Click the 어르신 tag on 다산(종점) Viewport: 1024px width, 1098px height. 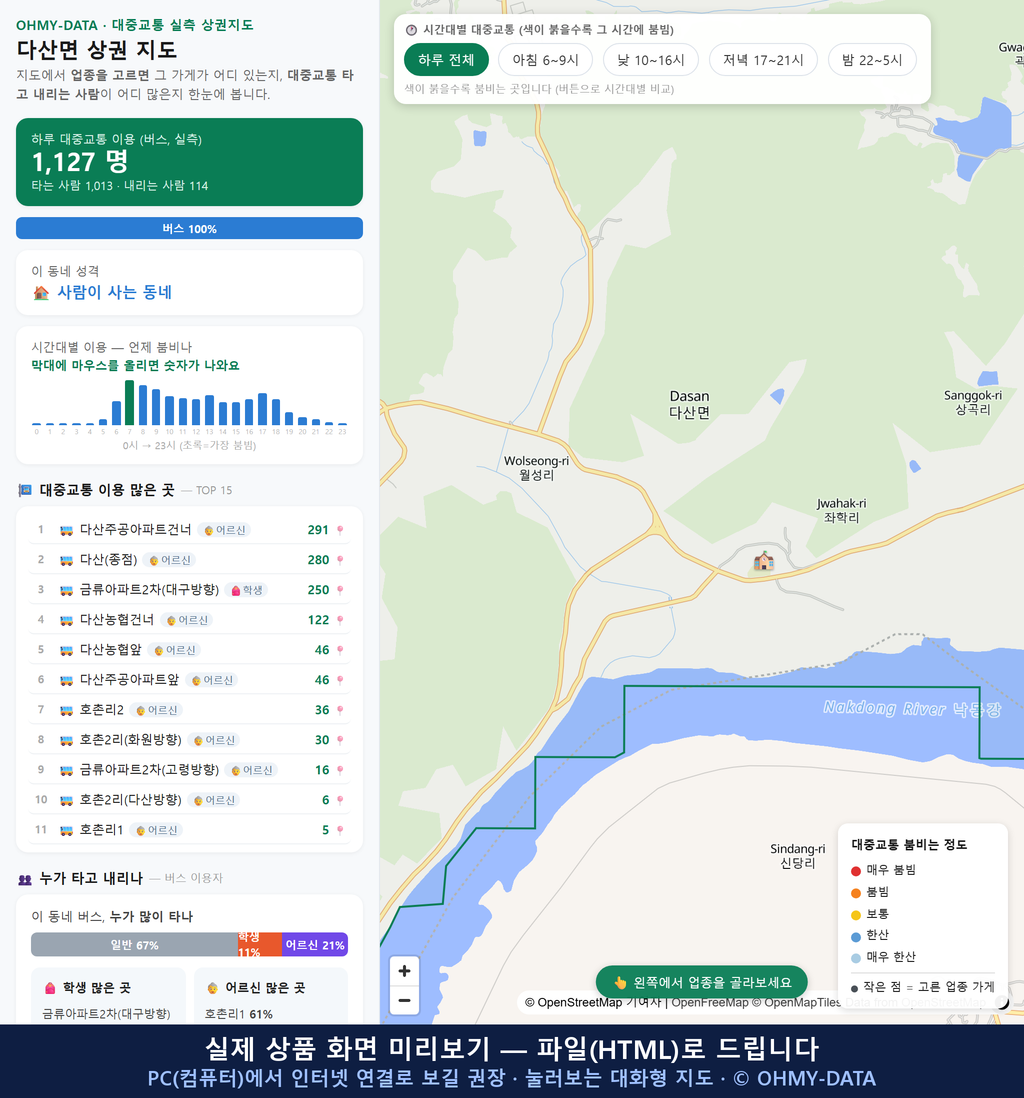click(x=169, y=560)
